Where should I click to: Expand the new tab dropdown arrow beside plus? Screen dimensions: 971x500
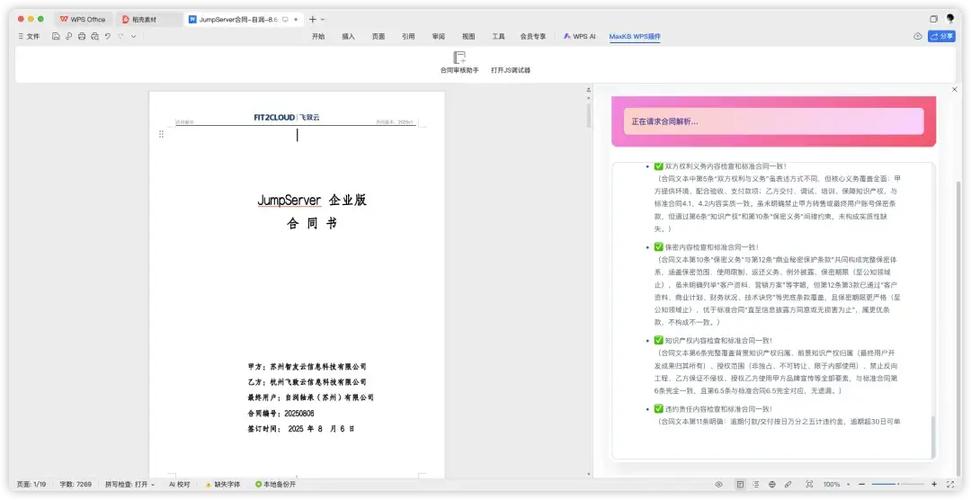[323, 20]
